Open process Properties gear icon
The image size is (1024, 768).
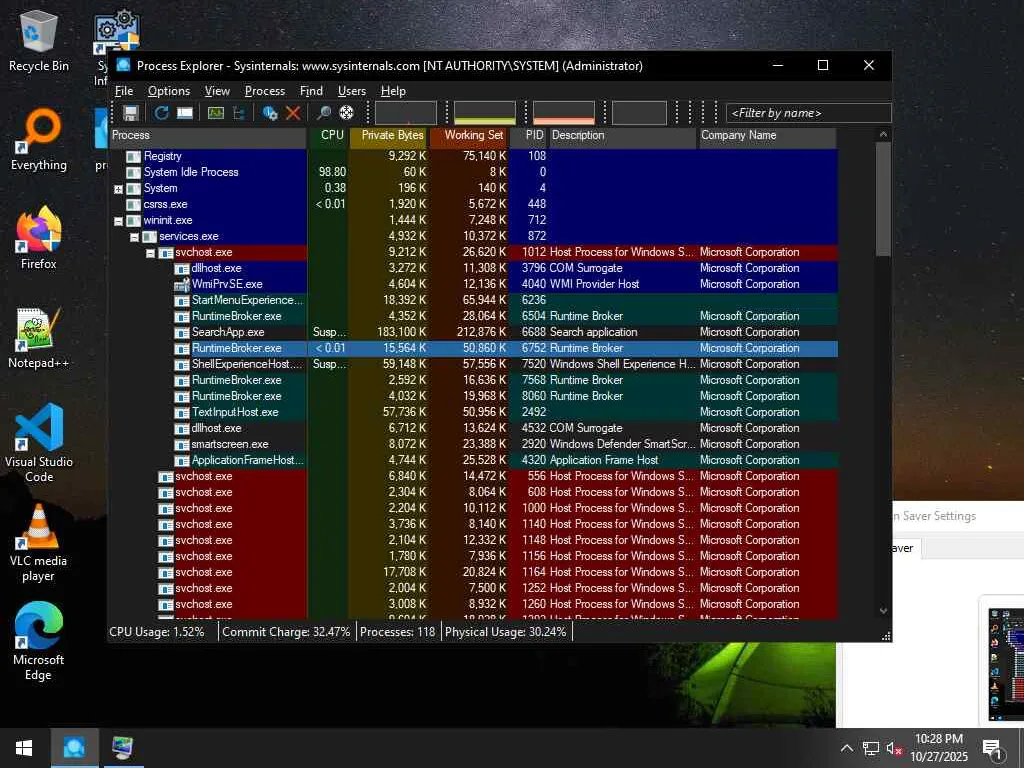tap(270, 113)
